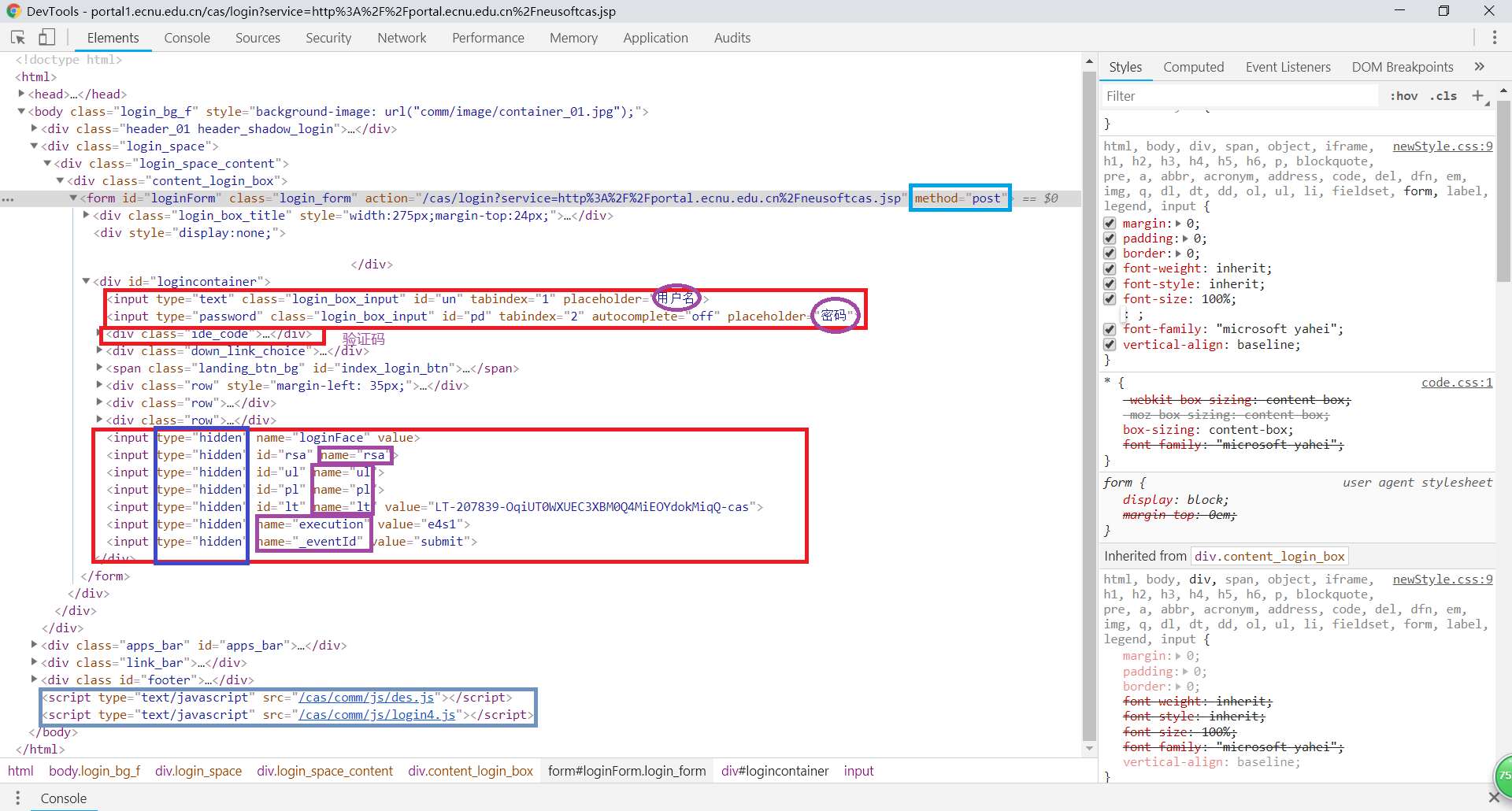The width and height of the screenshot is (1512, 811).
Task: Open the Audits panel tab
Action: 732,38
